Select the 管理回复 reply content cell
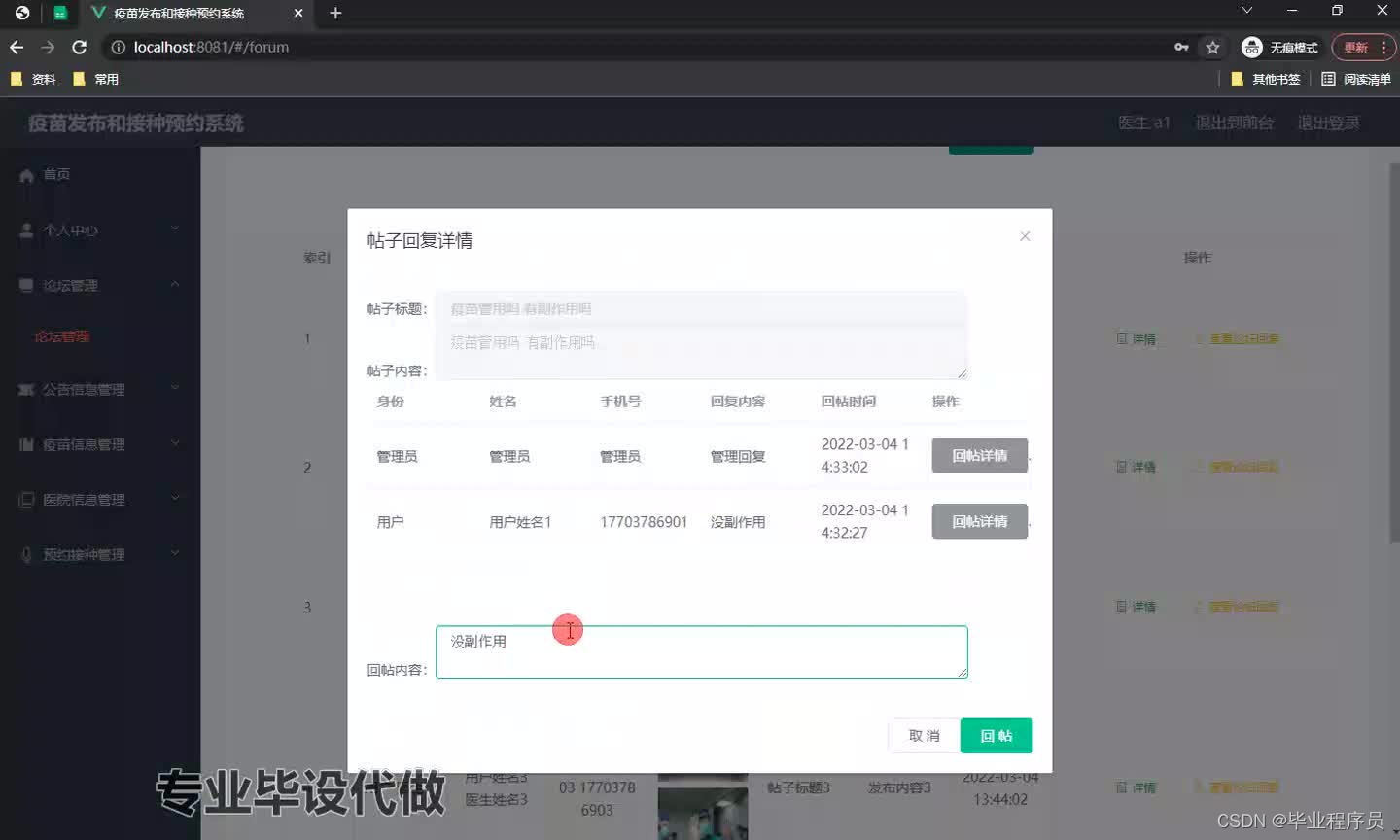Viewport: 1400px width, 840px height. tap(738, 456)
